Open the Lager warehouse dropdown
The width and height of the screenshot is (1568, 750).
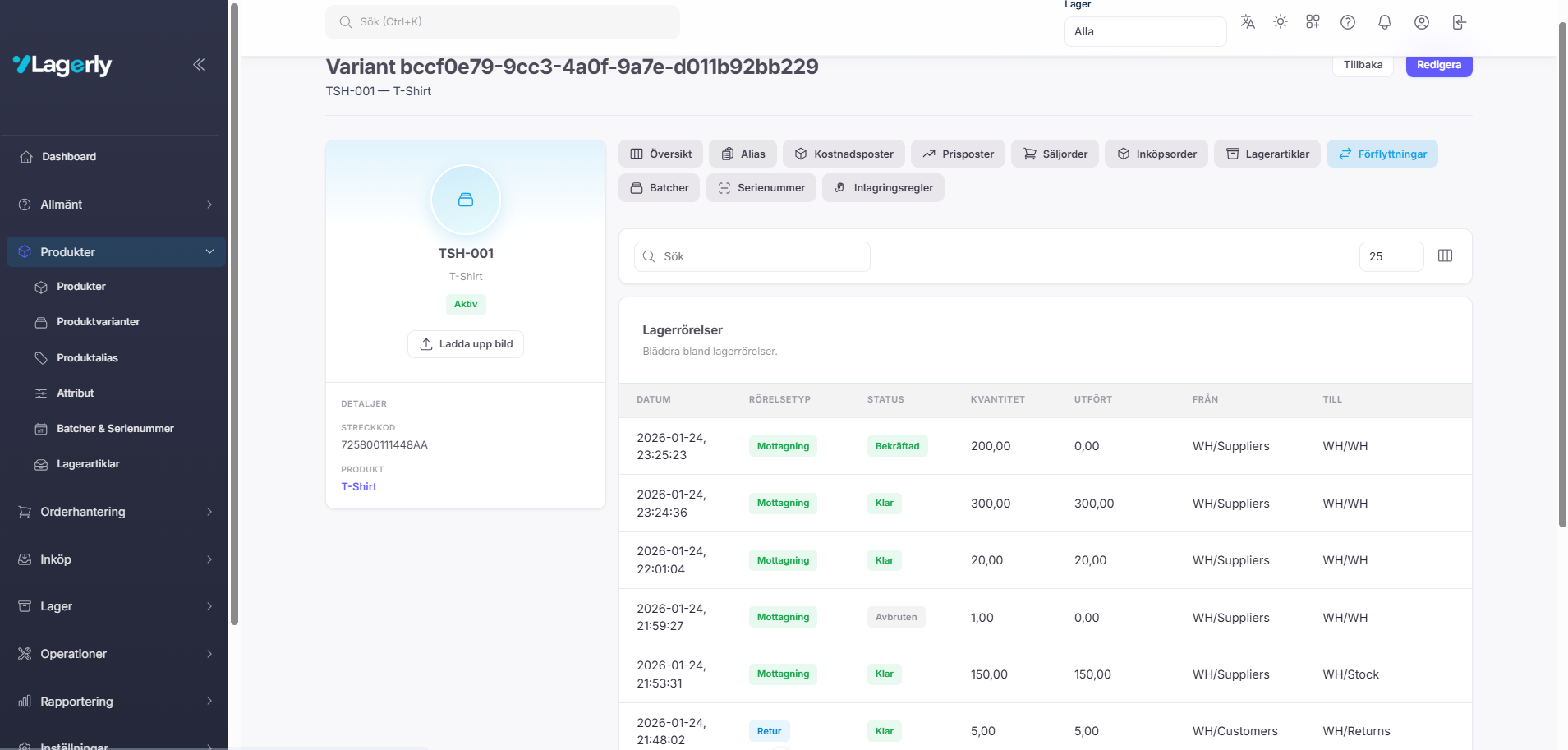(x=1145, y=32)
